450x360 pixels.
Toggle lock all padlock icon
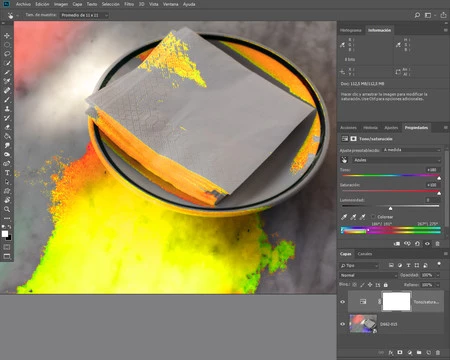(x=386, y=285)
